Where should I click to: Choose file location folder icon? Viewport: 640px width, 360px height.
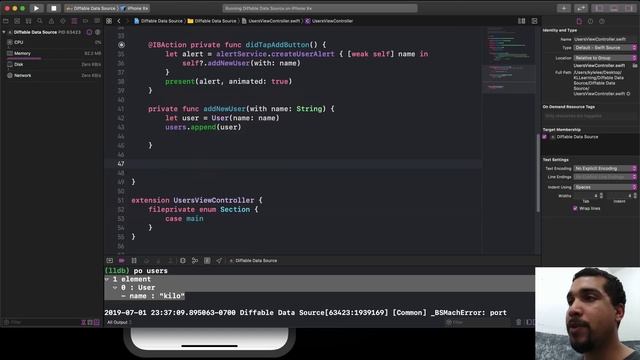coord(635,65)
